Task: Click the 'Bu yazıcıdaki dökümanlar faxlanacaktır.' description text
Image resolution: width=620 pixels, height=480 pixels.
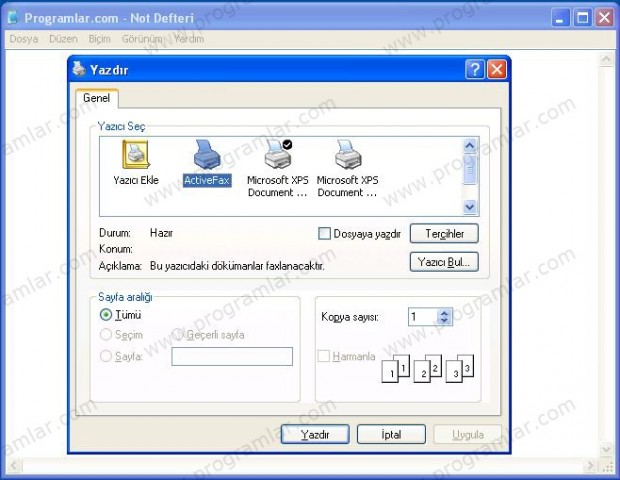Action: [237, 266]
